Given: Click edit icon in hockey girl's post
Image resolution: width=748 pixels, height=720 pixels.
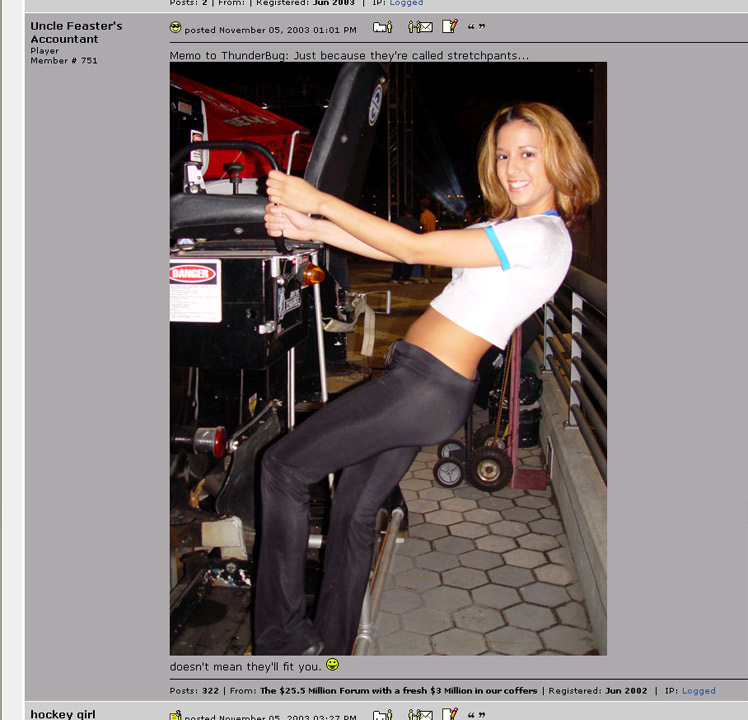Looking at the screenshot, I should coord(449,714).
